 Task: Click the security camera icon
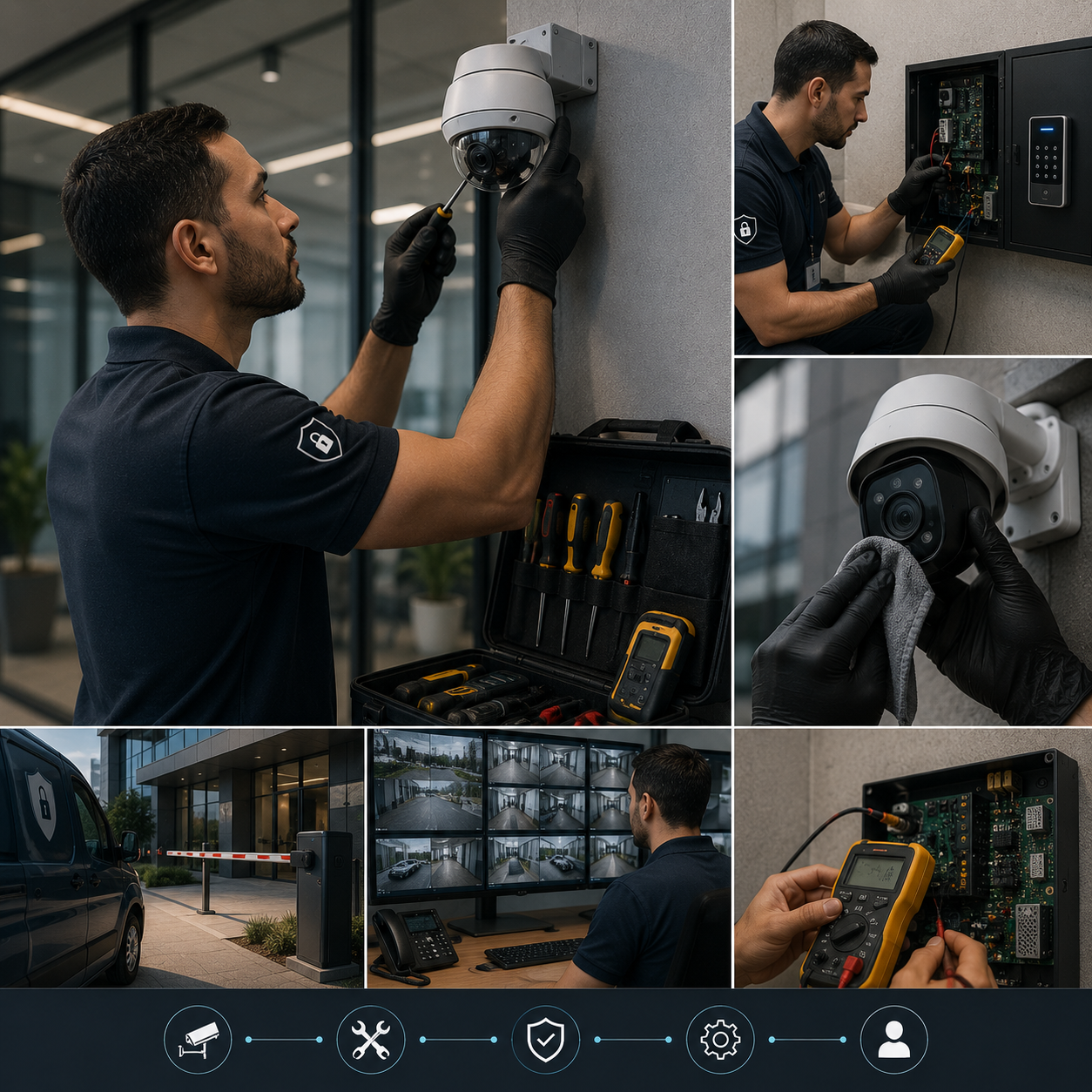[198, 1039]
